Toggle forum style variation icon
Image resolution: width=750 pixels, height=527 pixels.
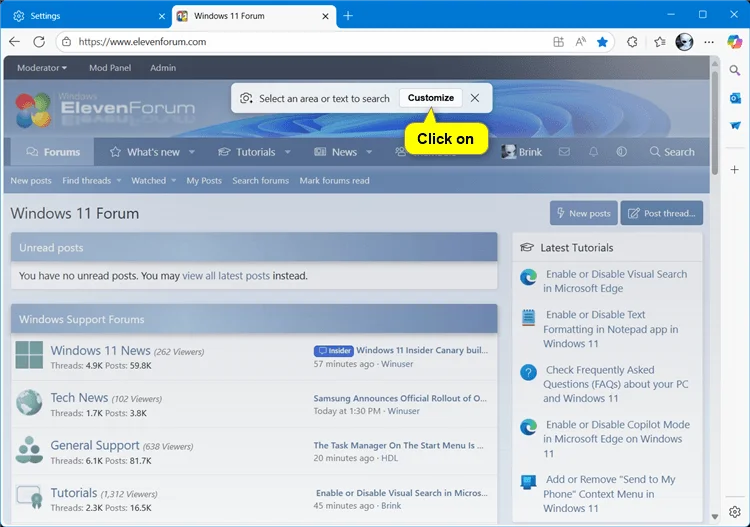[621, 152]
